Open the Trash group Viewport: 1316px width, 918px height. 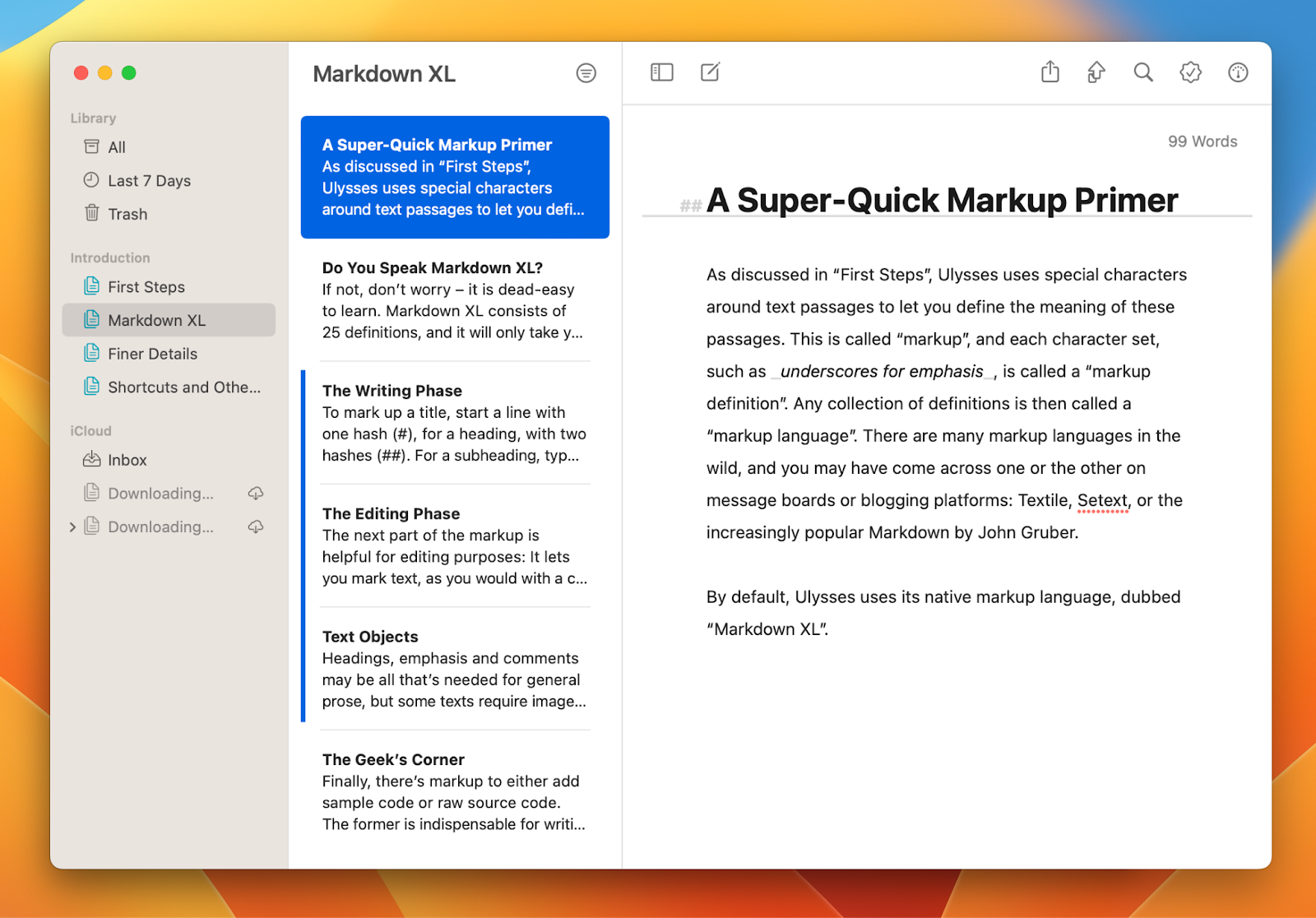click(x=169, y=214)
